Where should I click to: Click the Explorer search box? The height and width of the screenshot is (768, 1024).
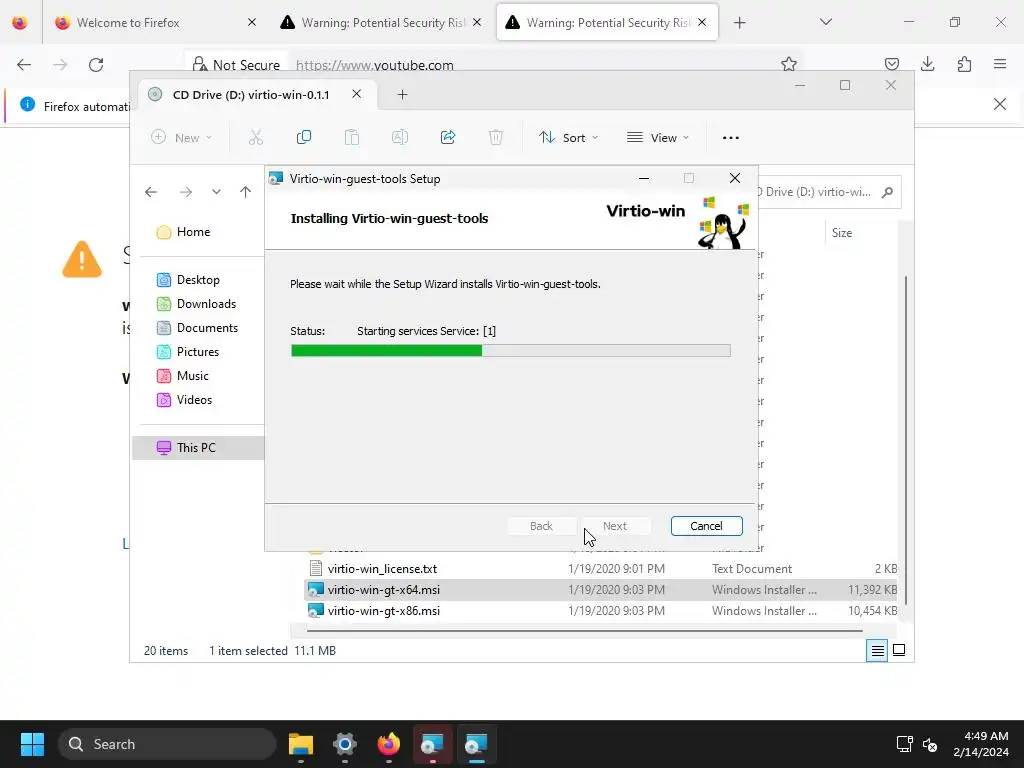(x=829, y=192)
